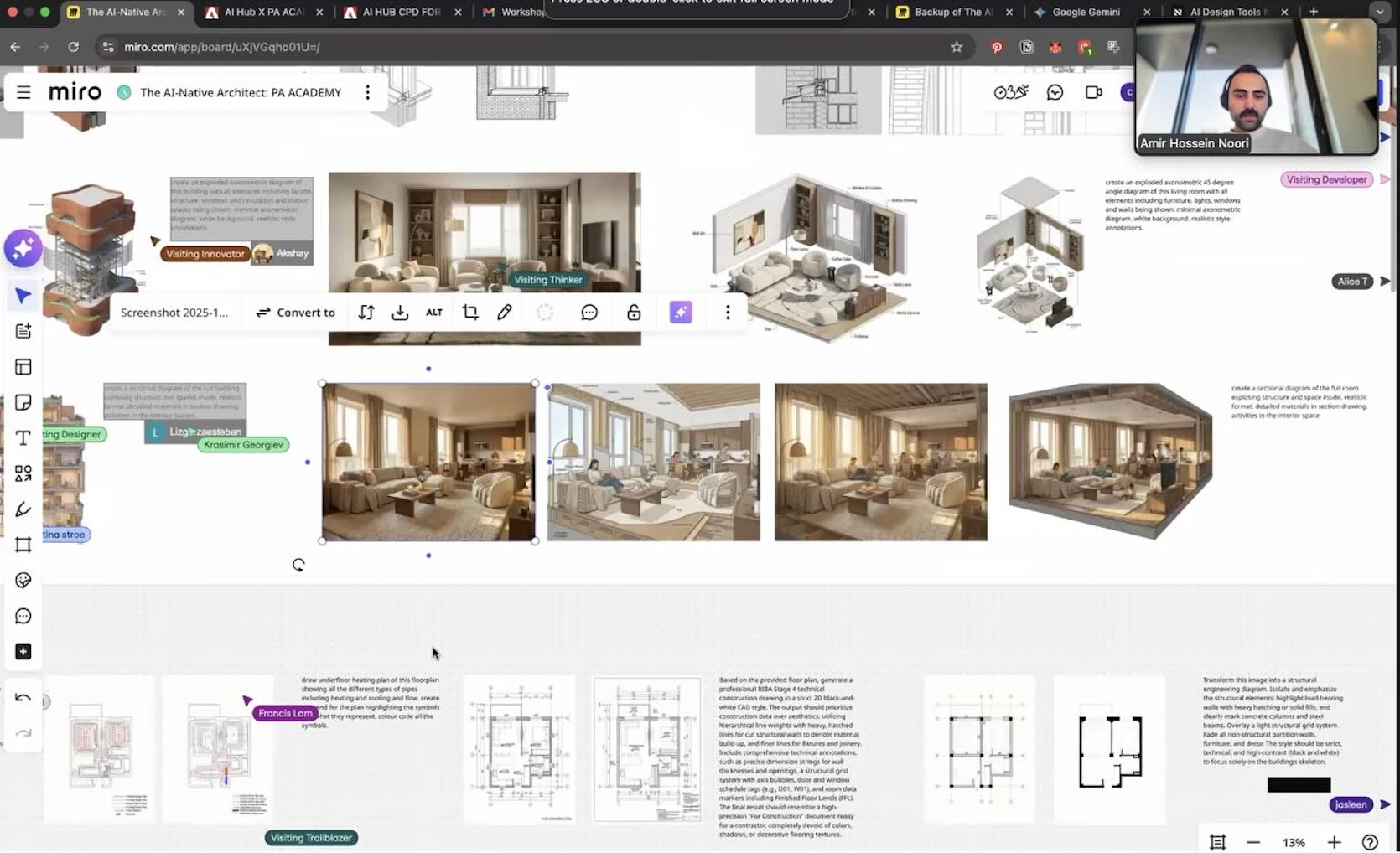Click the sectional cutaway room render thumbnail
Screen dimensions: 1400x853
(x=1110, y=461)
